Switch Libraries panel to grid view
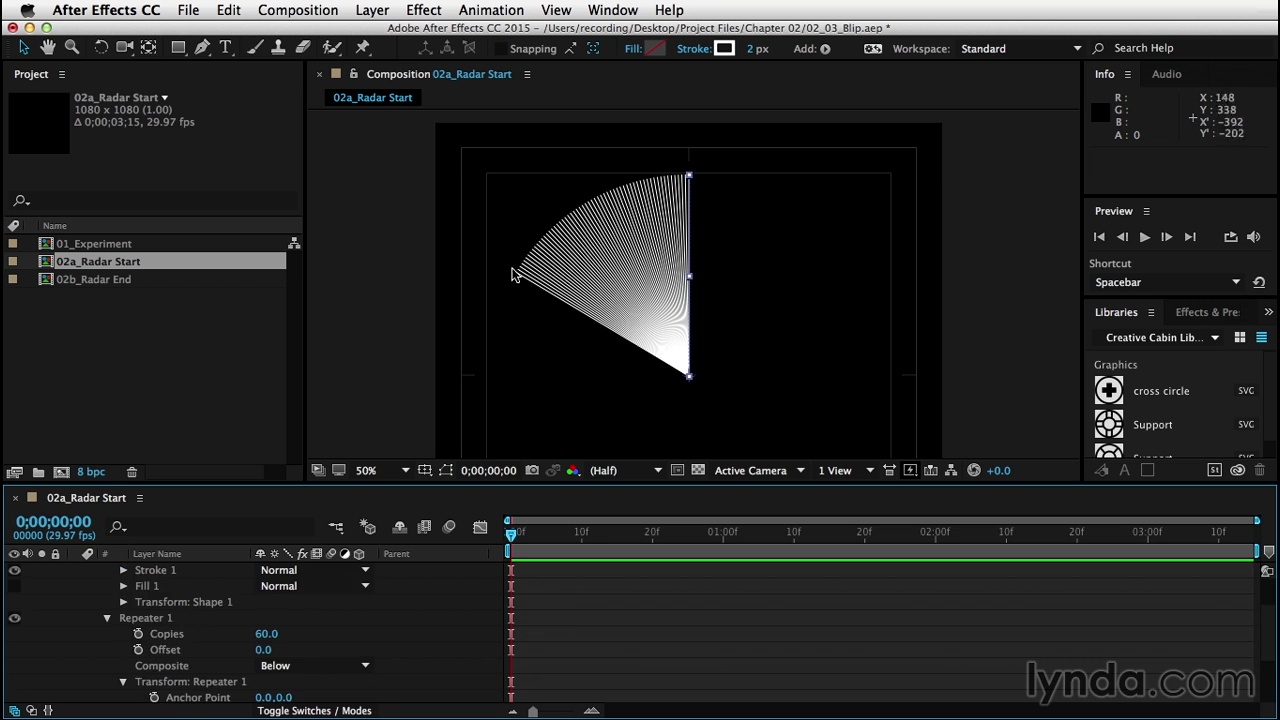Image resolution: width=1280 pixels, height=720 pixels. [1240, 338]
